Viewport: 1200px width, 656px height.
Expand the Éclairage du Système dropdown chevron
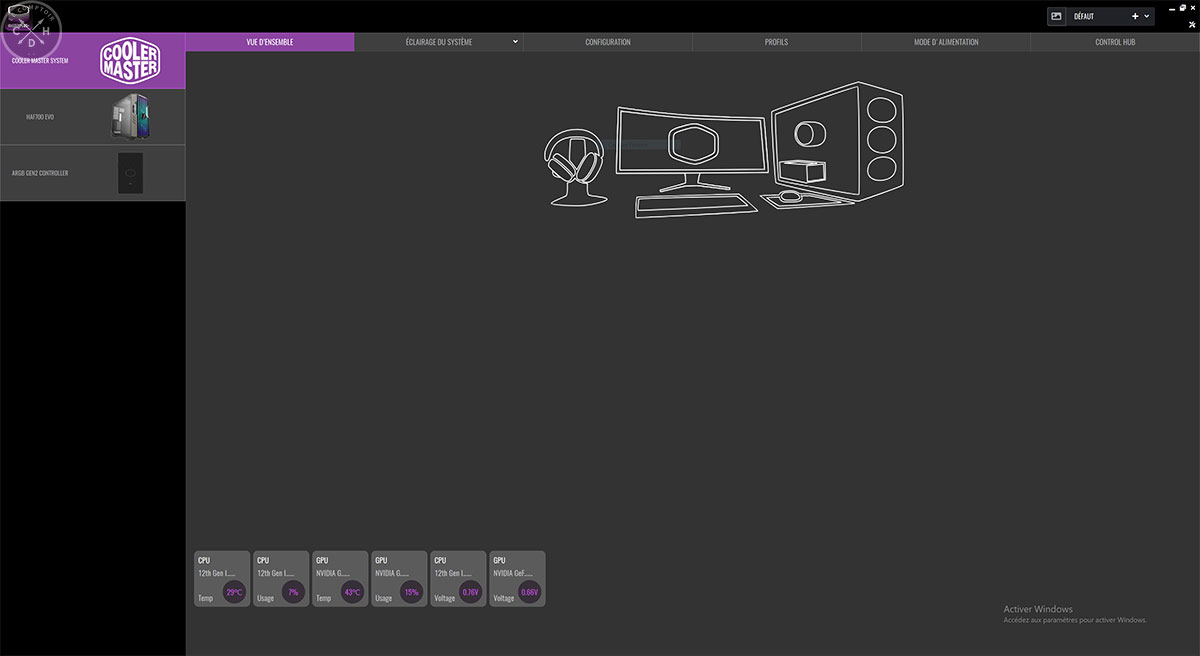tap(515, 42)
